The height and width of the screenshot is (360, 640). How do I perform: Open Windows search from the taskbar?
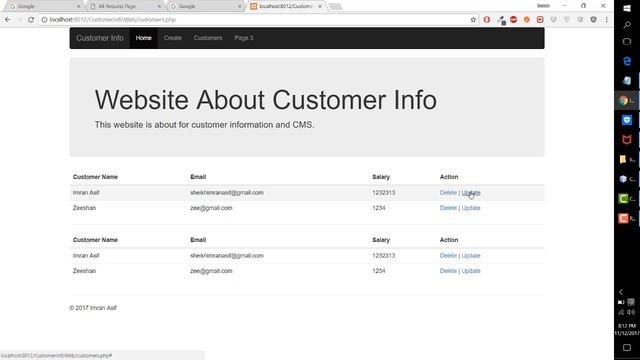627,25
